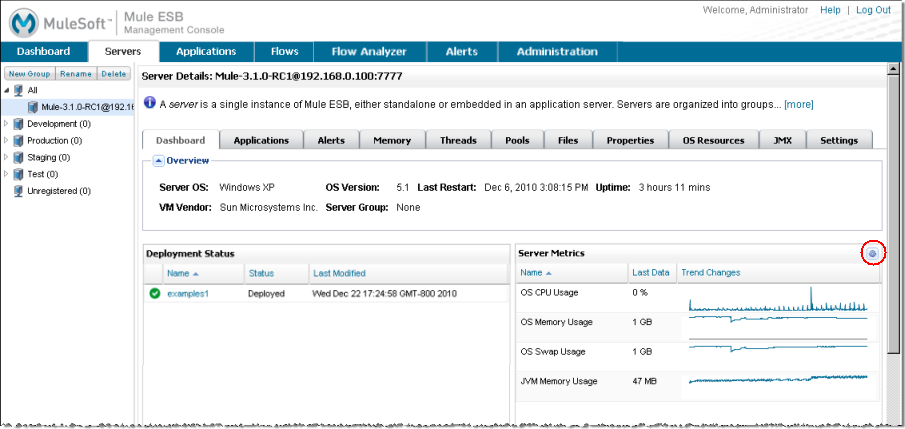Click the green deployed status icon for examples1
The height and width of the screenshot is (429, 905).
[155, 294]
